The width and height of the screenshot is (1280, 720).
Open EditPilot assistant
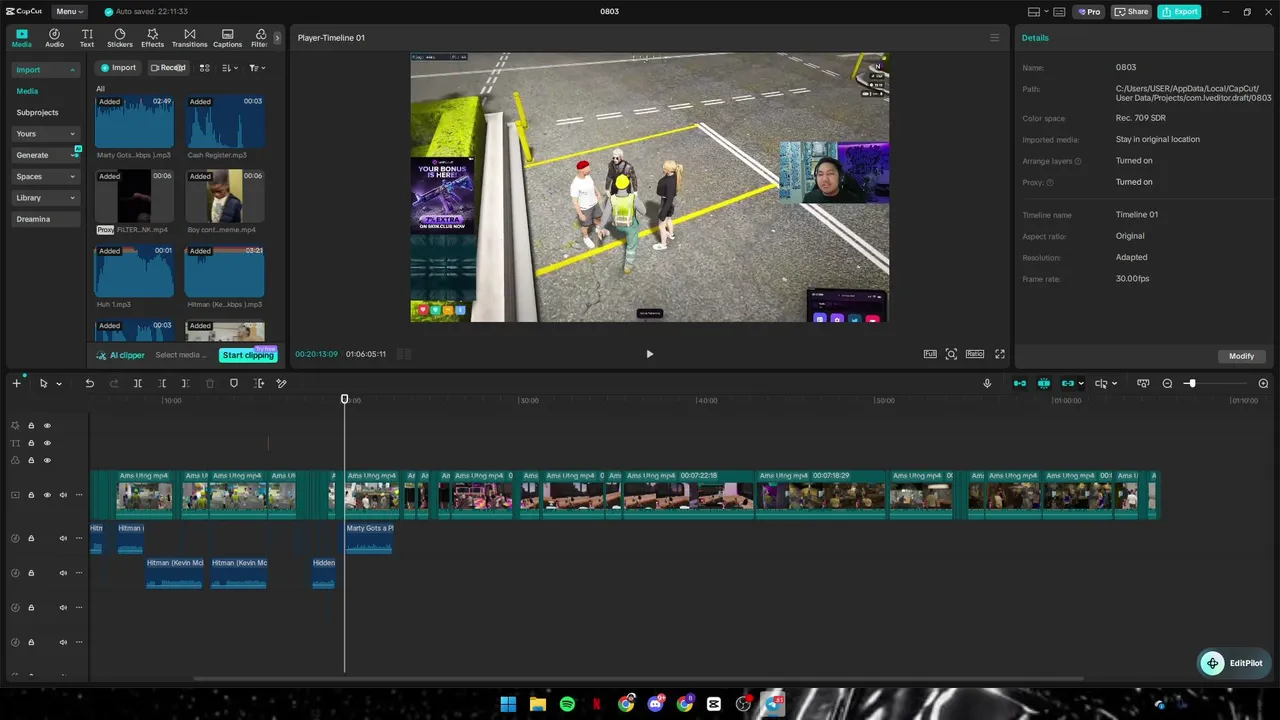(1232, 663)
